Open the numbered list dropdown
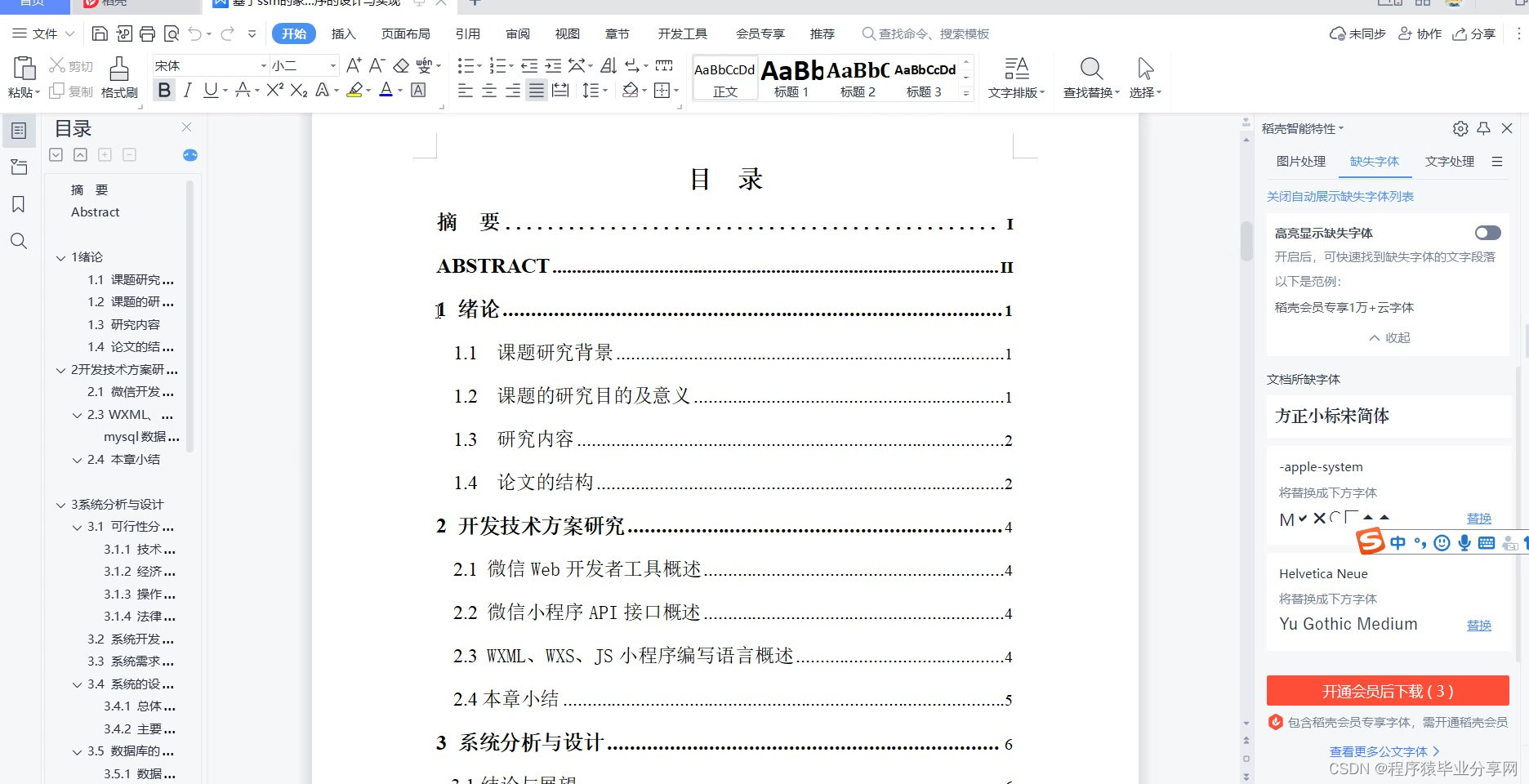Image resolution: width=1529 pixels, height=784 pixels. pyautogui.click(x=510, y=66)
